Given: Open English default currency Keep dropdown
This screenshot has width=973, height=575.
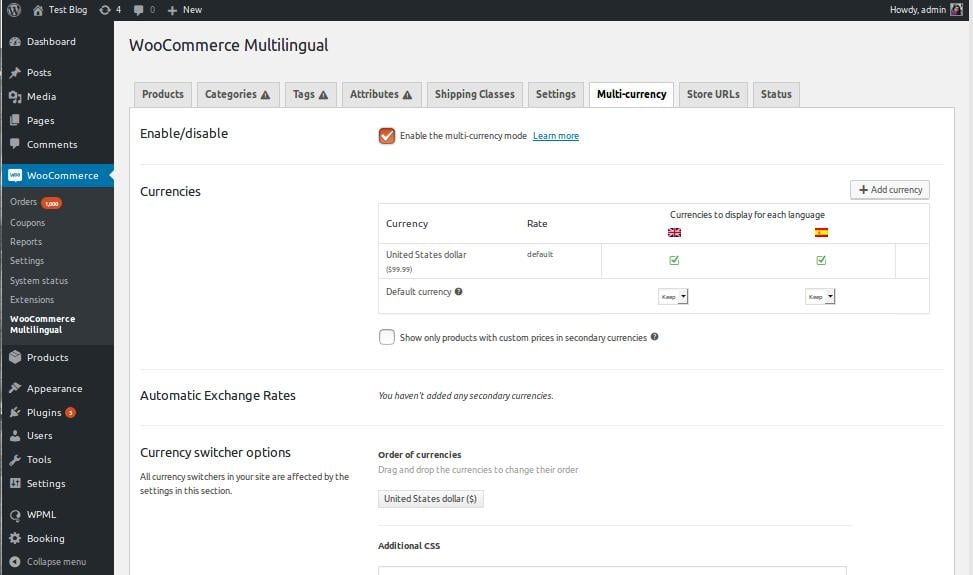Looking at the screenshot, I should click(673, 296).
